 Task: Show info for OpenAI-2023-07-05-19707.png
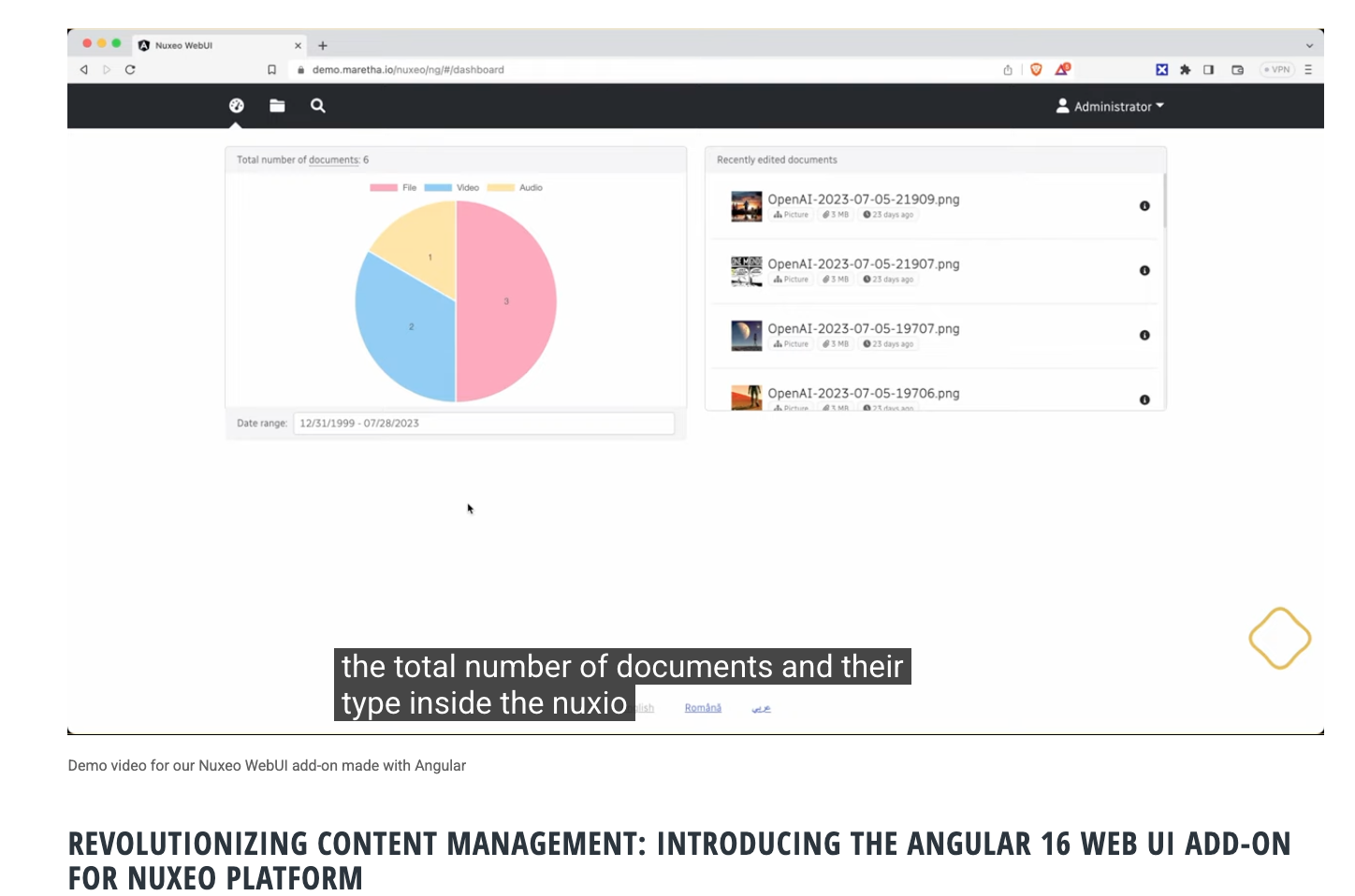tap(1144, 335)
